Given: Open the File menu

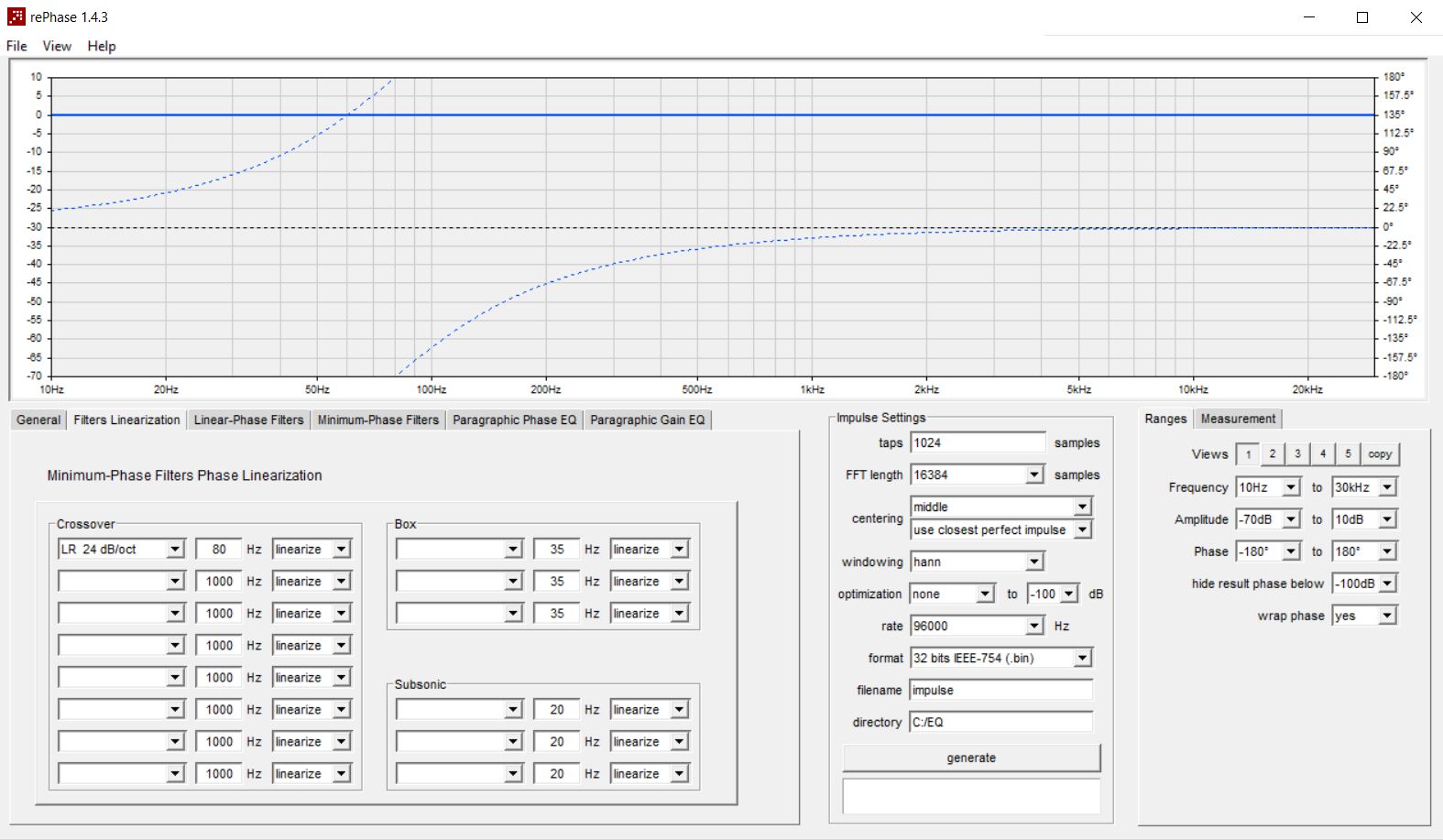Looking at the screenshot, I should tap(16, 46).
